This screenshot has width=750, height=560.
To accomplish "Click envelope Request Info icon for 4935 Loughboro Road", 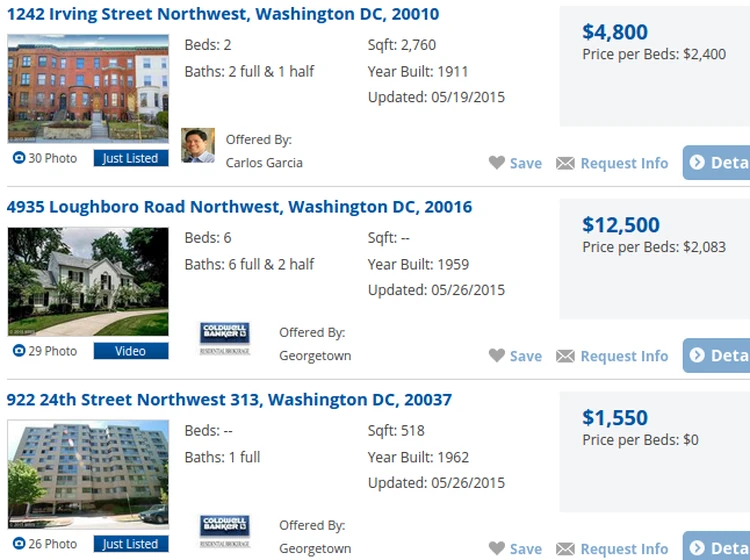I will [x=565, y=356].
